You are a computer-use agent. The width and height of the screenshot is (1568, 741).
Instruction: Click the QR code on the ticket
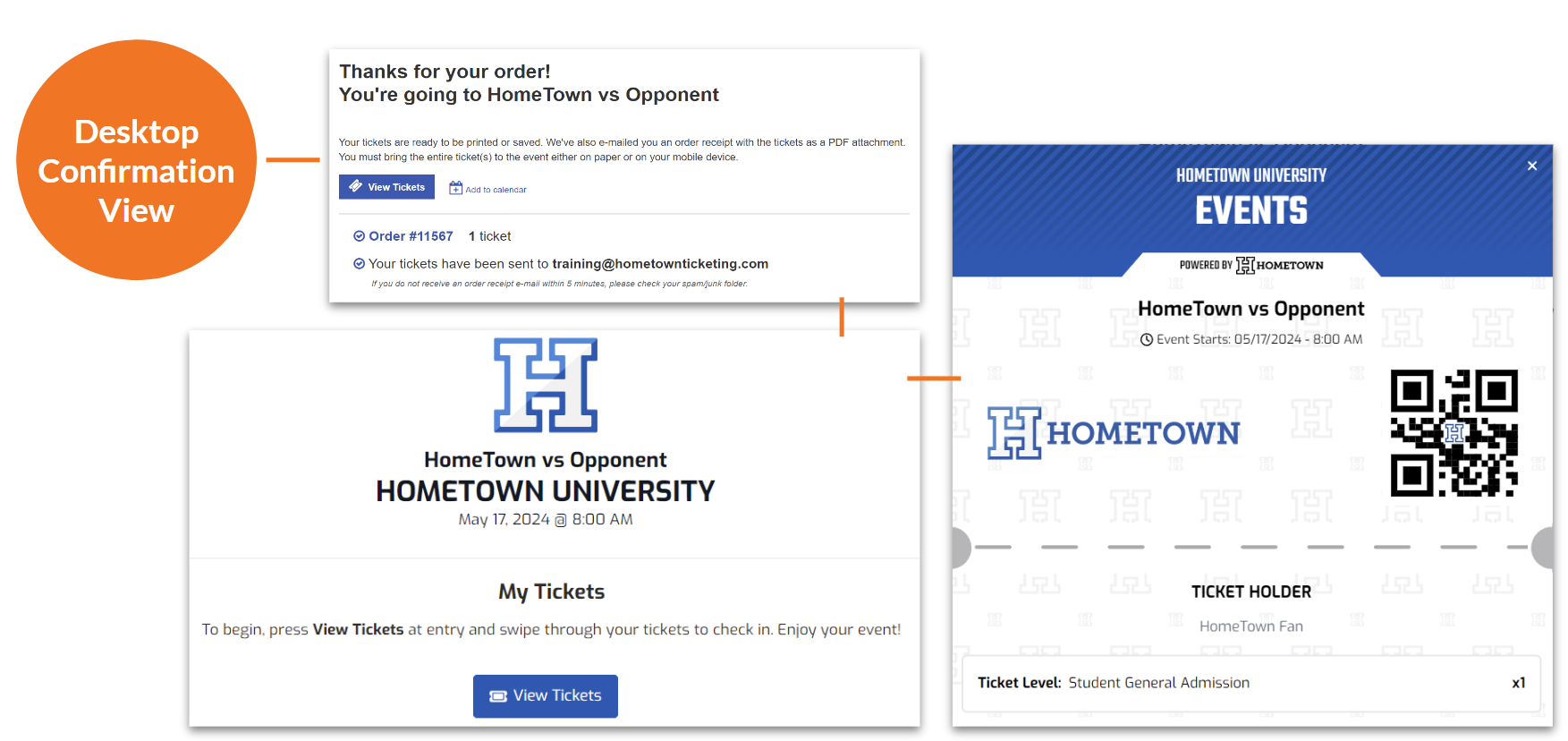pyautogui.click(x=1454, y=433)
